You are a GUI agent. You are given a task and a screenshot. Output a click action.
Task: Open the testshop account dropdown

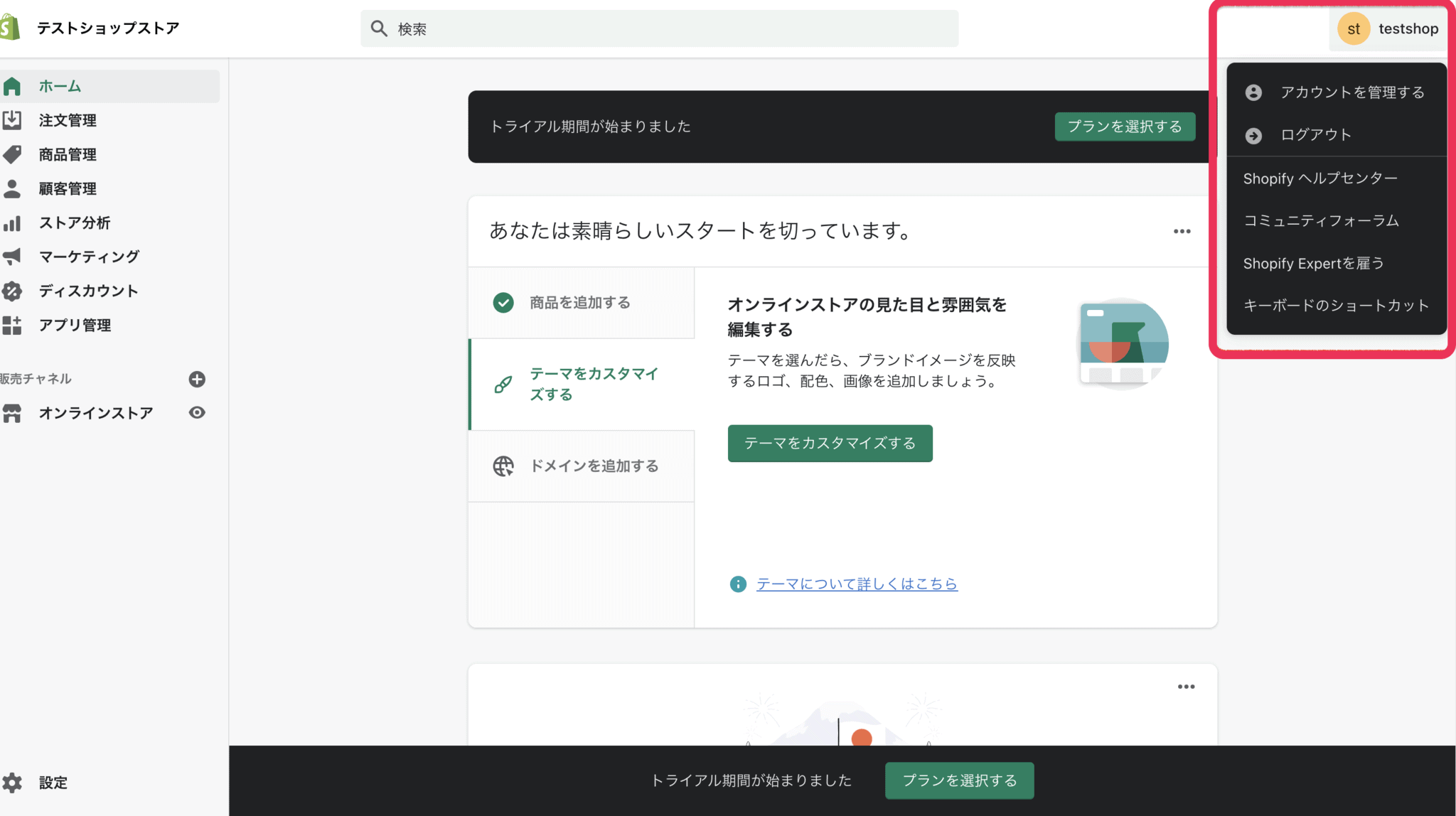click(x=1387, y=28)
